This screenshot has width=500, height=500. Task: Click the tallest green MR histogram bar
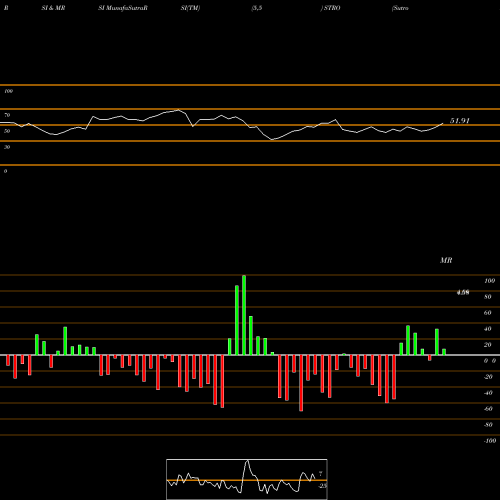click(244, 315)
